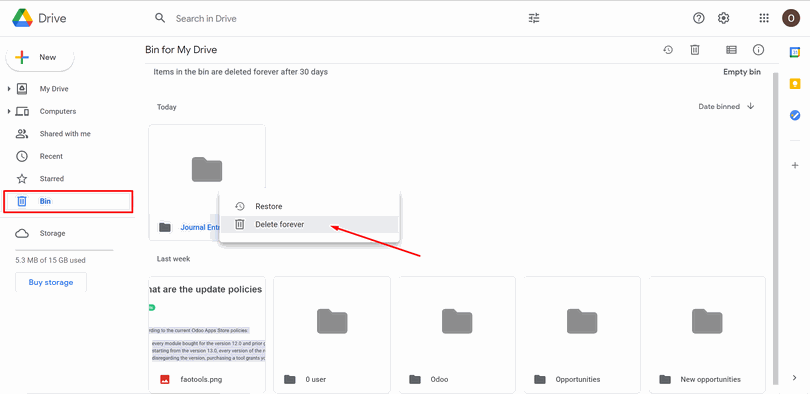810x394 pixels.
Task: Open the Settings gear icon
Action: (724, 18)
